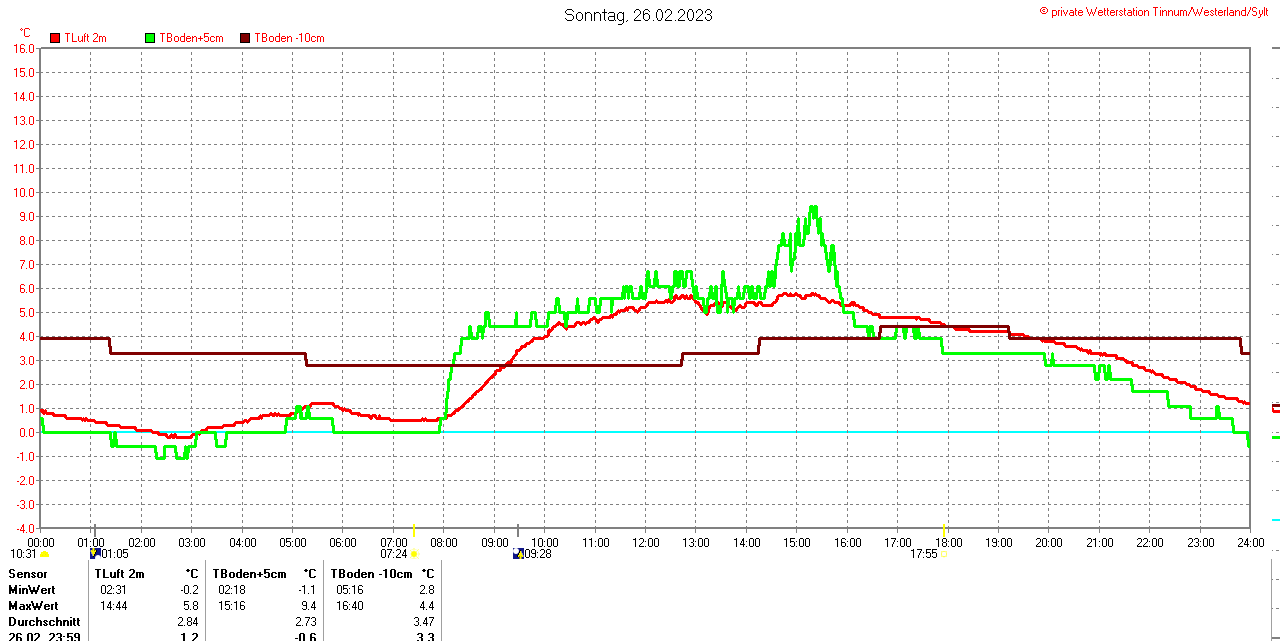
Task: Click the TLuft 2m legend label
Action: [x=85, y=38]
